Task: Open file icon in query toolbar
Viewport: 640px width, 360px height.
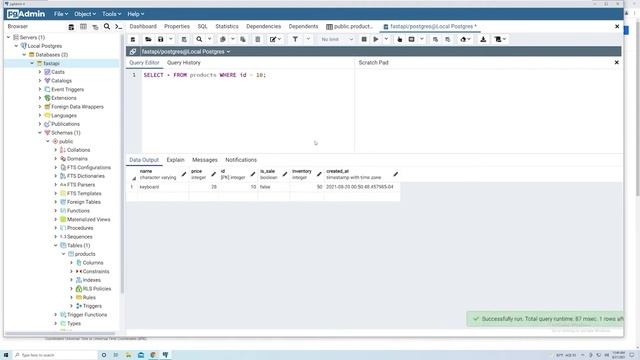Action: click(x=148, y=39)
